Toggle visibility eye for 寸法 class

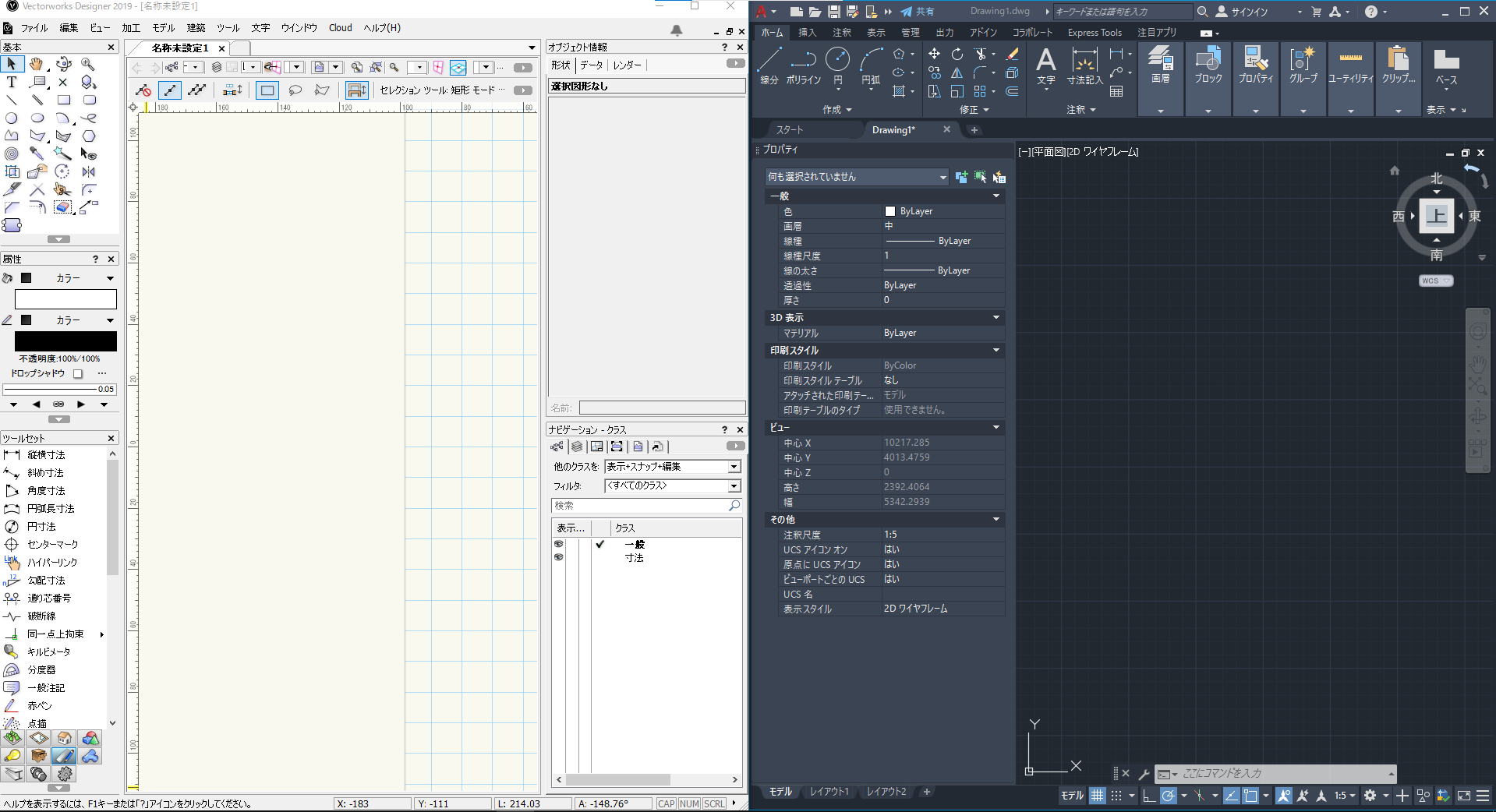pos(558,557)
